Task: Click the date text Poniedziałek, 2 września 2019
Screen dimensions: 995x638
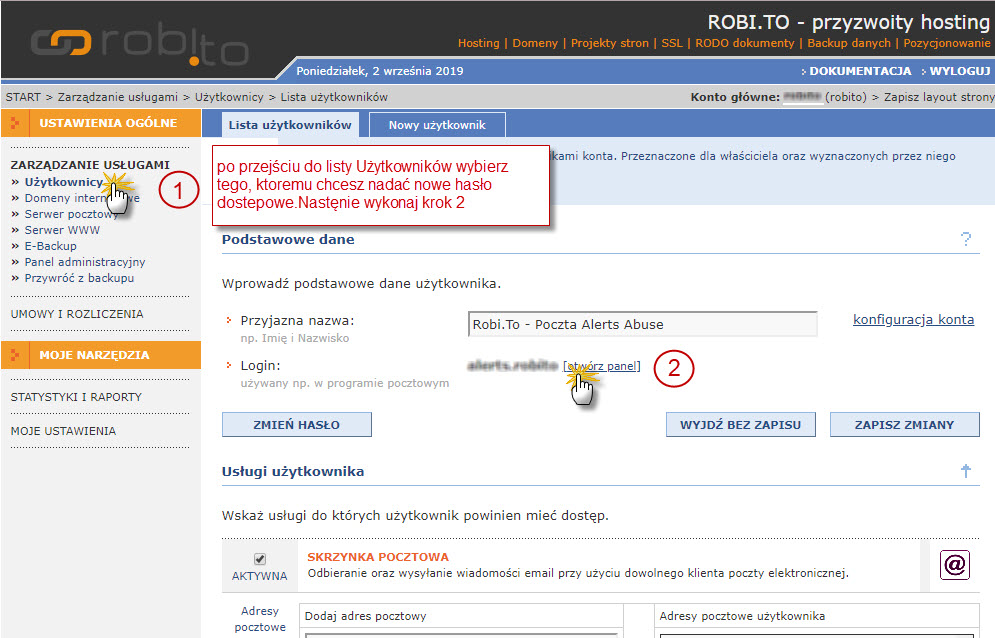Action: coord(379,71)
